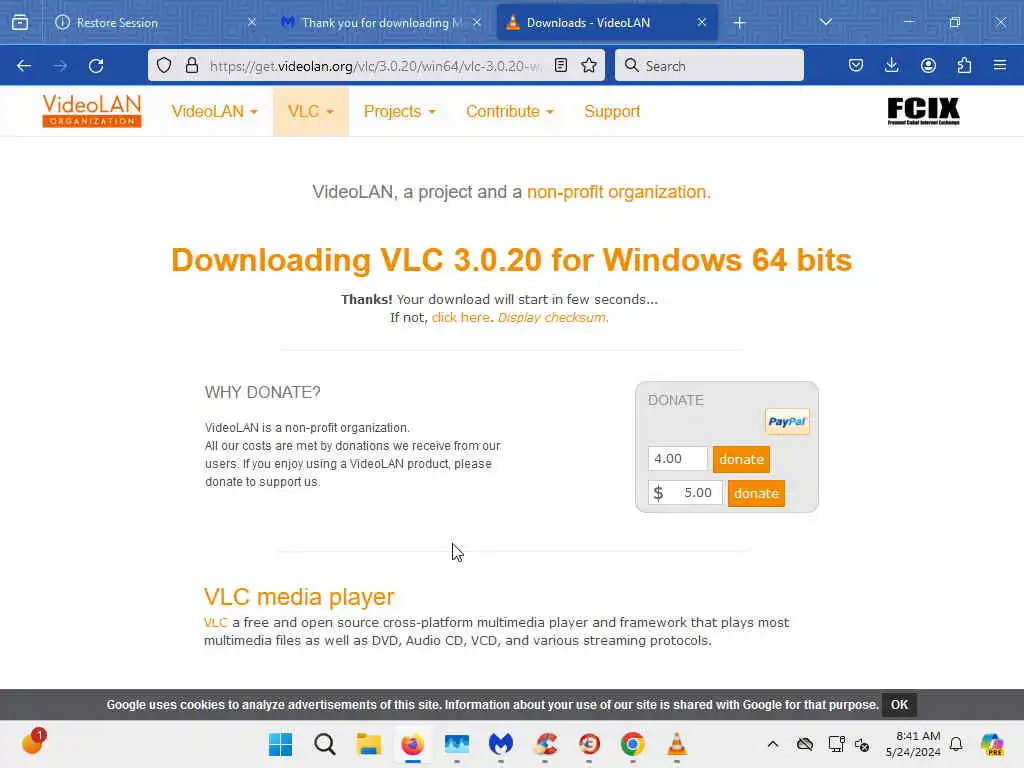
Task: Show hidden system tray icons chevron
Action: click(773, 744)
